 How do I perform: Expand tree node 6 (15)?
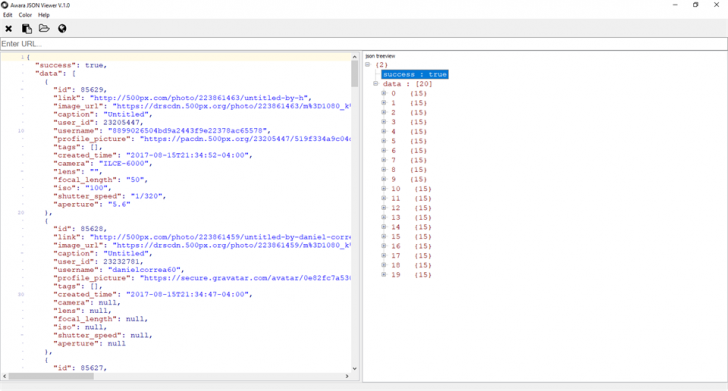[384, 150]
